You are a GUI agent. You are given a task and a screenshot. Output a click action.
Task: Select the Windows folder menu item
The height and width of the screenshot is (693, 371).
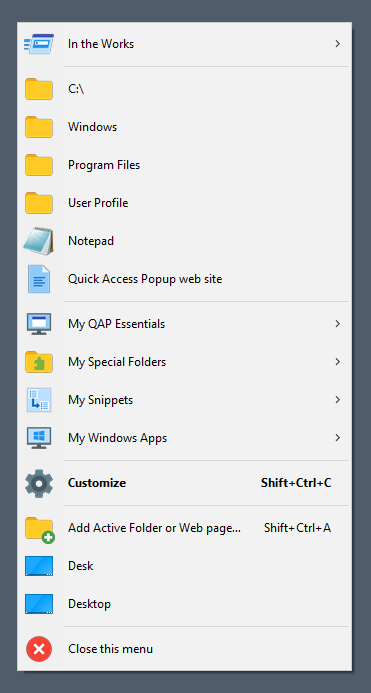184,127
